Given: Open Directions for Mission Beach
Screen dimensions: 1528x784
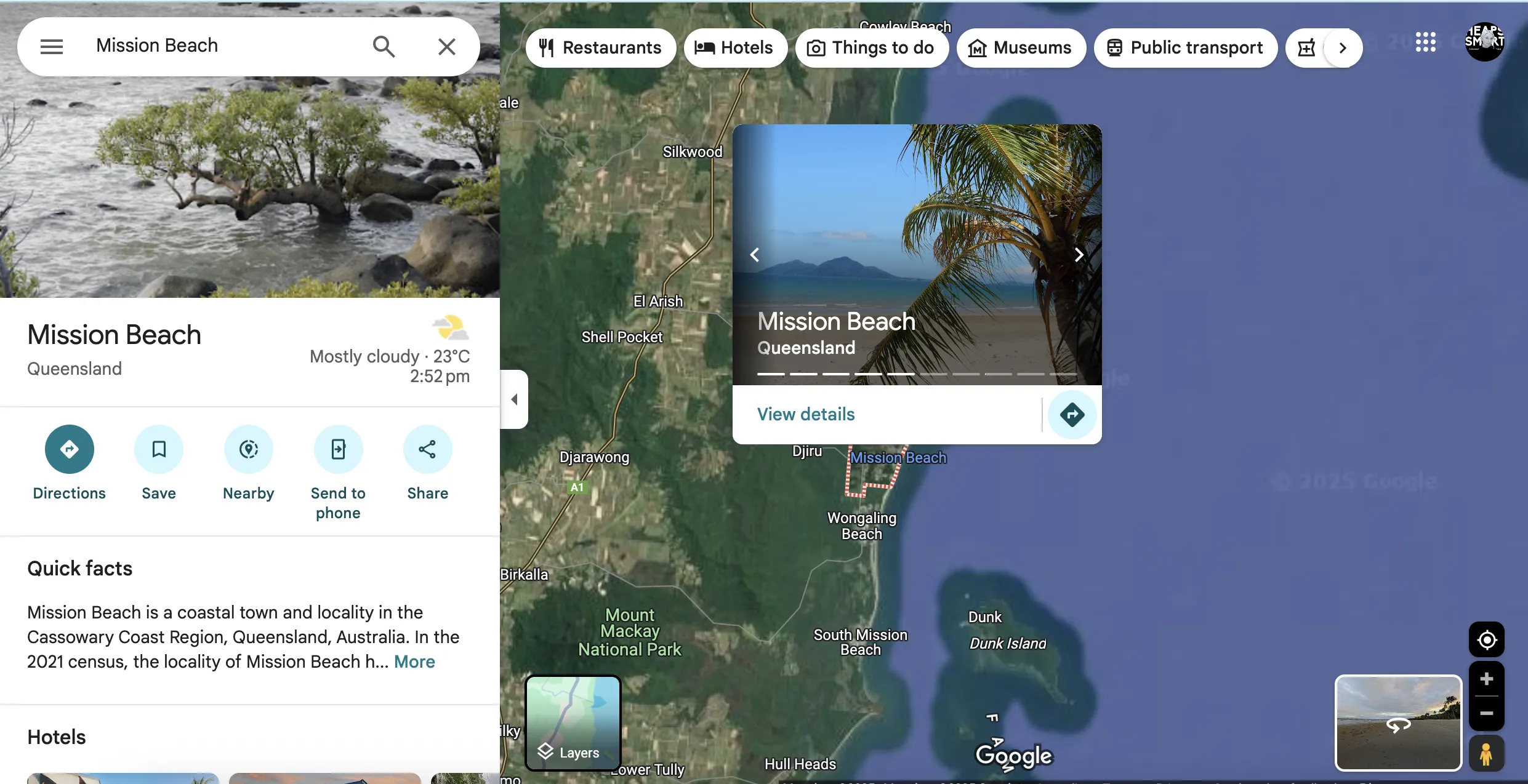Looking at the screenshot, I should (x=69, y=463).
